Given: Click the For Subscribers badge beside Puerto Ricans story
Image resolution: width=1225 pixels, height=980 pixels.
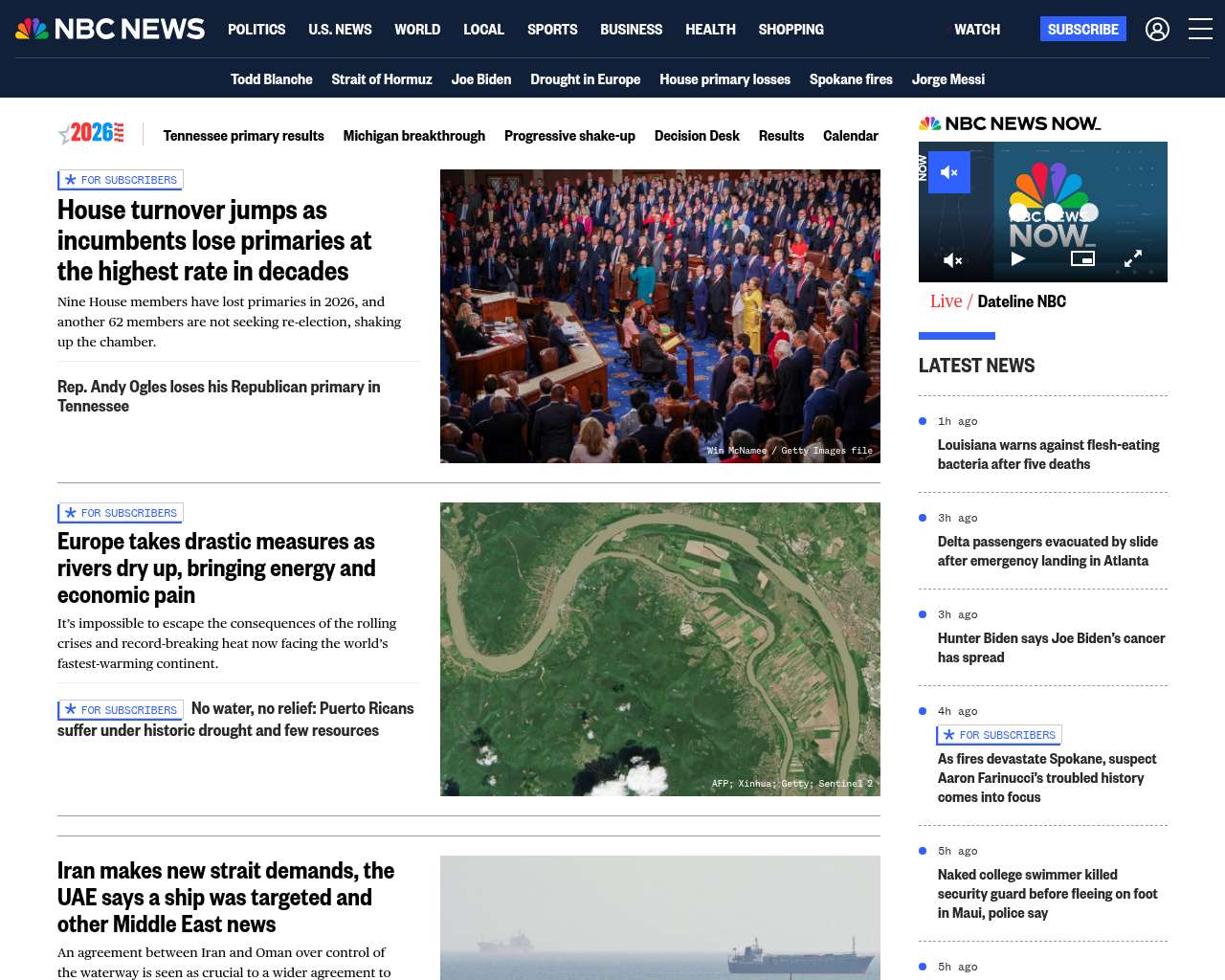Looking at the screenshot, I should coord(121,710).
